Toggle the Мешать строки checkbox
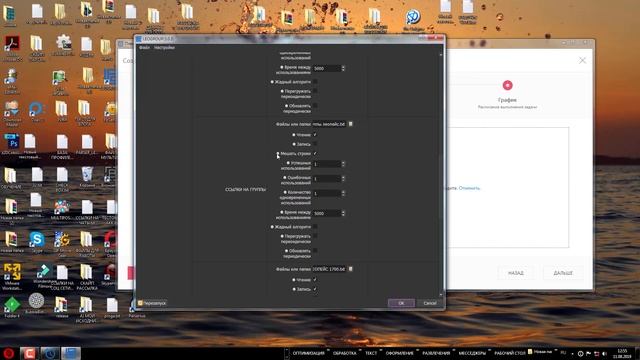 tap(315, 153)
